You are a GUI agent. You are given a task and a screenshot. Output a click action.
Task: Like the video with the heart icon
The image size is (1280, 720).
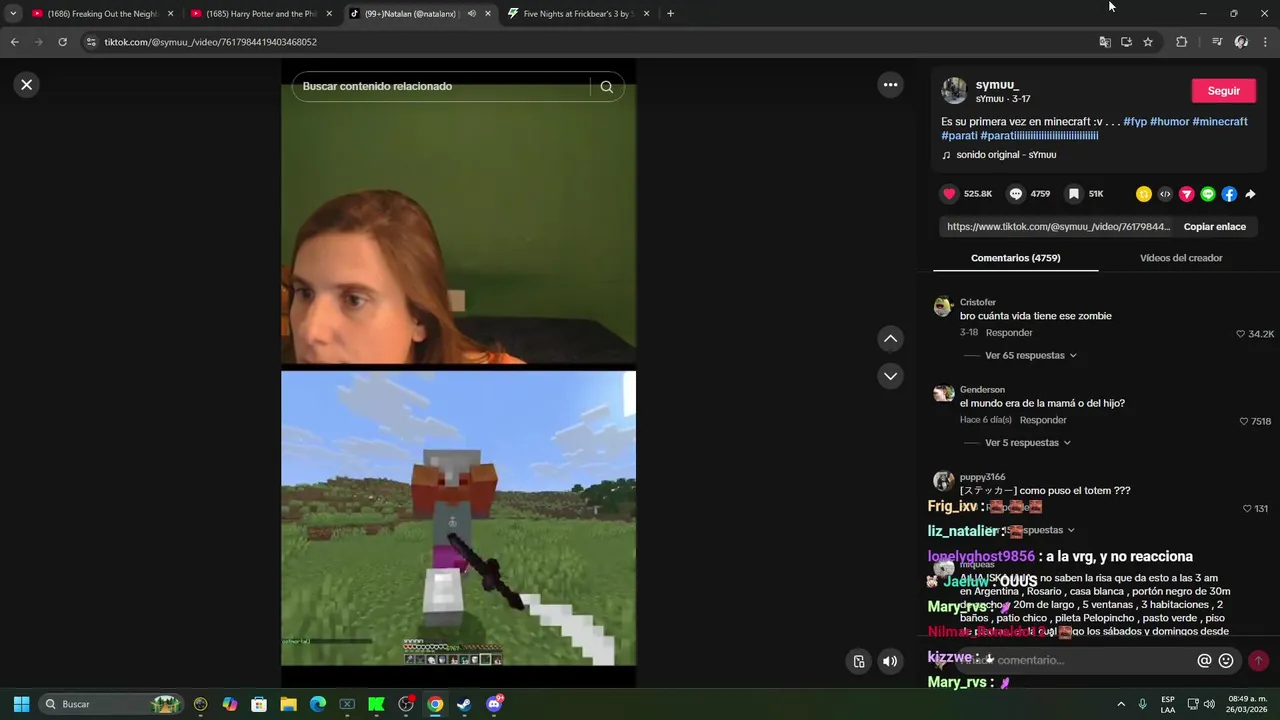[949, 194]
